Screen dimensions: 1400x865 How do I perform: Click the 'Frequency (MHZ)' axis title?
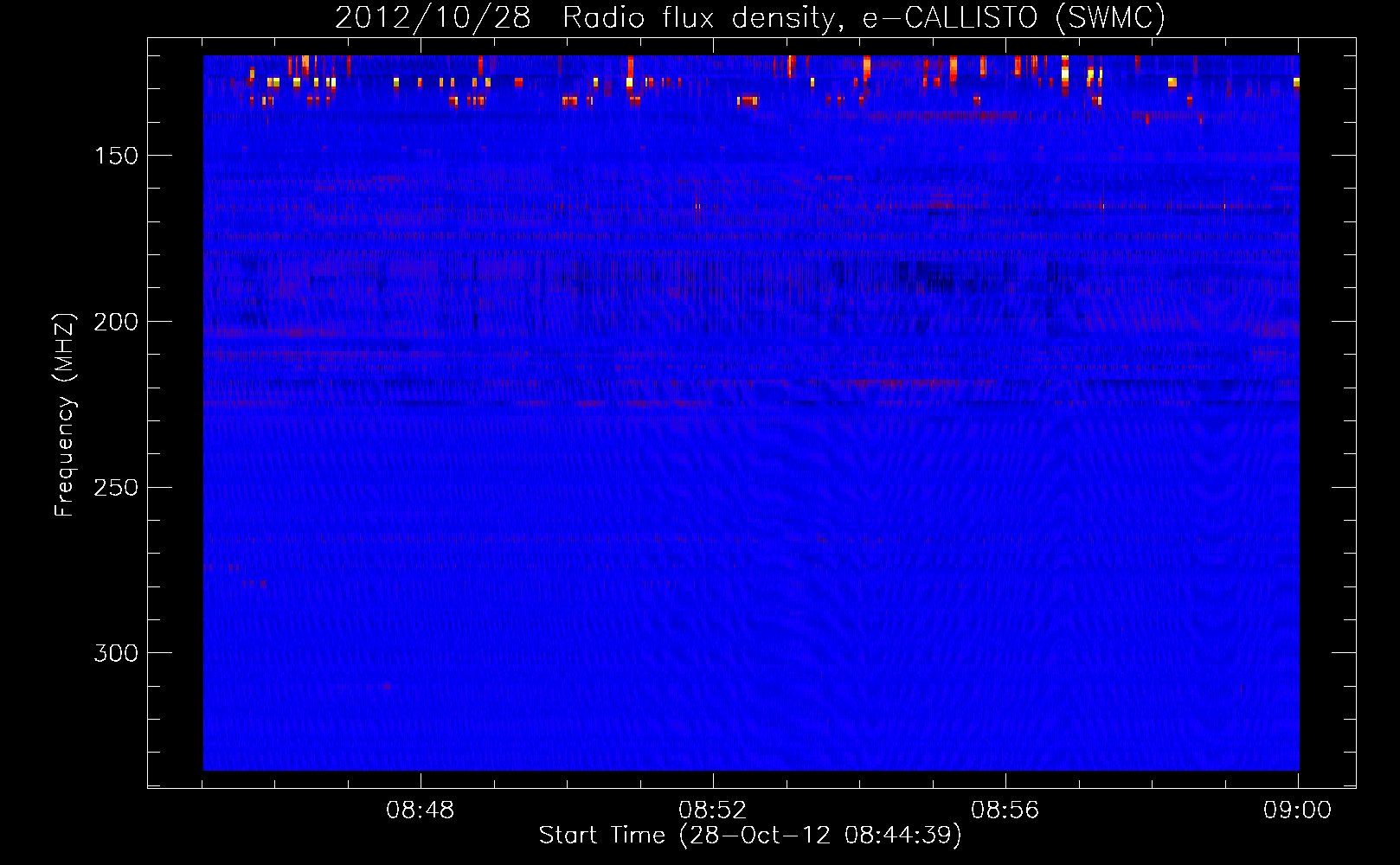click(x=65, y=415)
